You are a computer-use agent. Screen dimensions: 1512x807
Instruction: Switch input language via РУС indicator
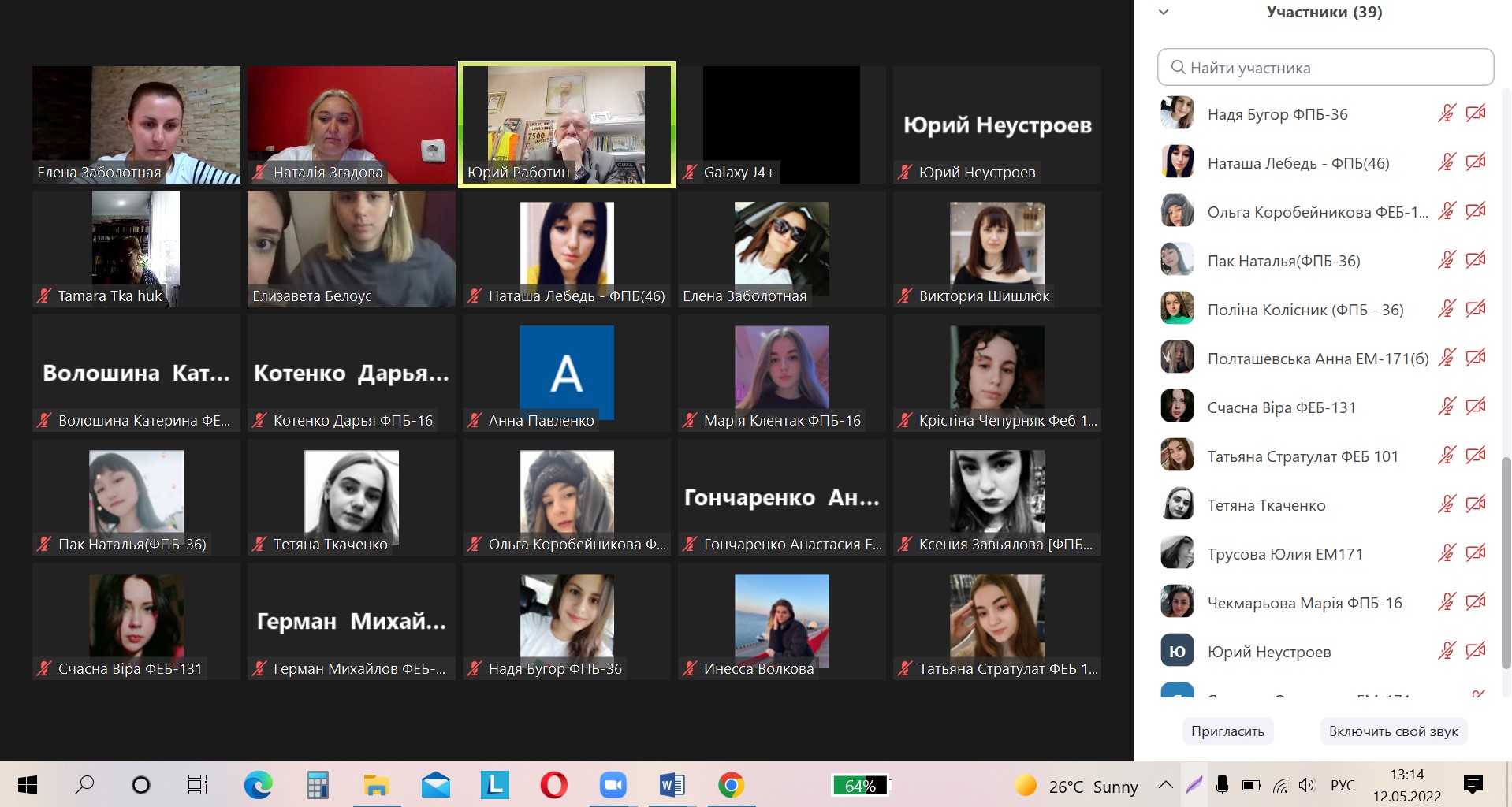(1343, 785)
